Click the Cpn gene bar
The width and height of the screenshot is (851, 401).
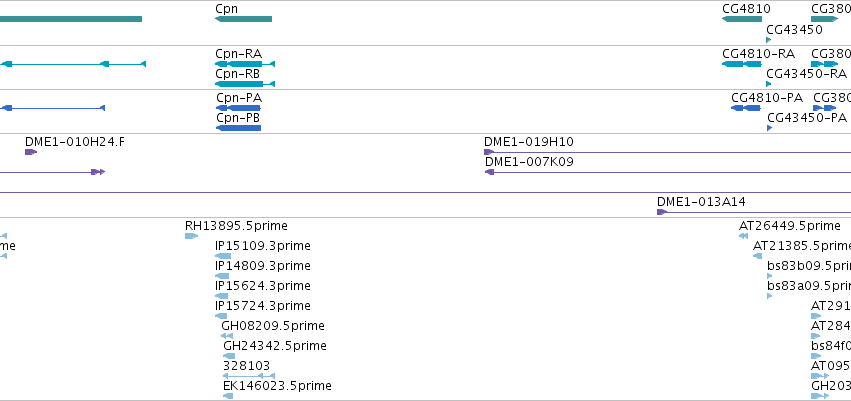click(243, 19)
